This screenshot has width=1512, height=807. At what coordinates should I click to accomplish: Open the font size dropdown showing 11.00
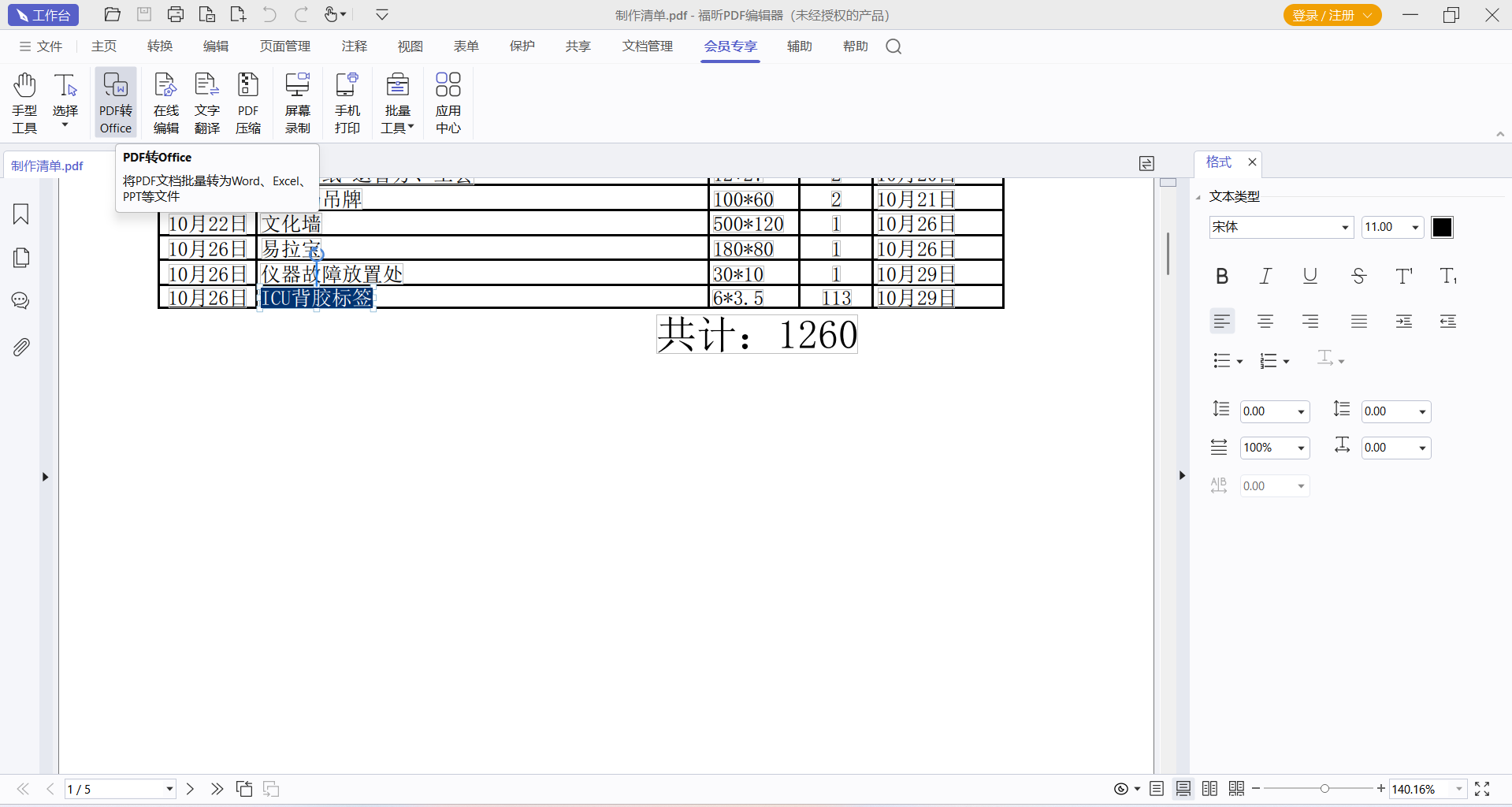coord(1415,228)
